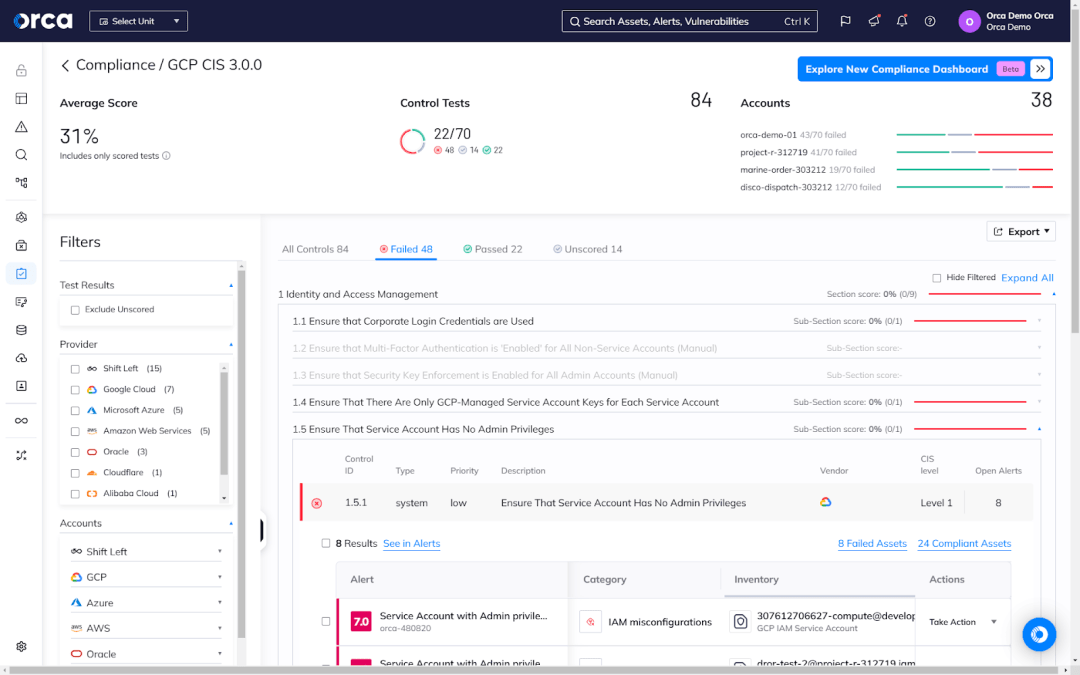Open the lock icon in left sidebar
This screenshot has width=1080, height=675.
21,70
